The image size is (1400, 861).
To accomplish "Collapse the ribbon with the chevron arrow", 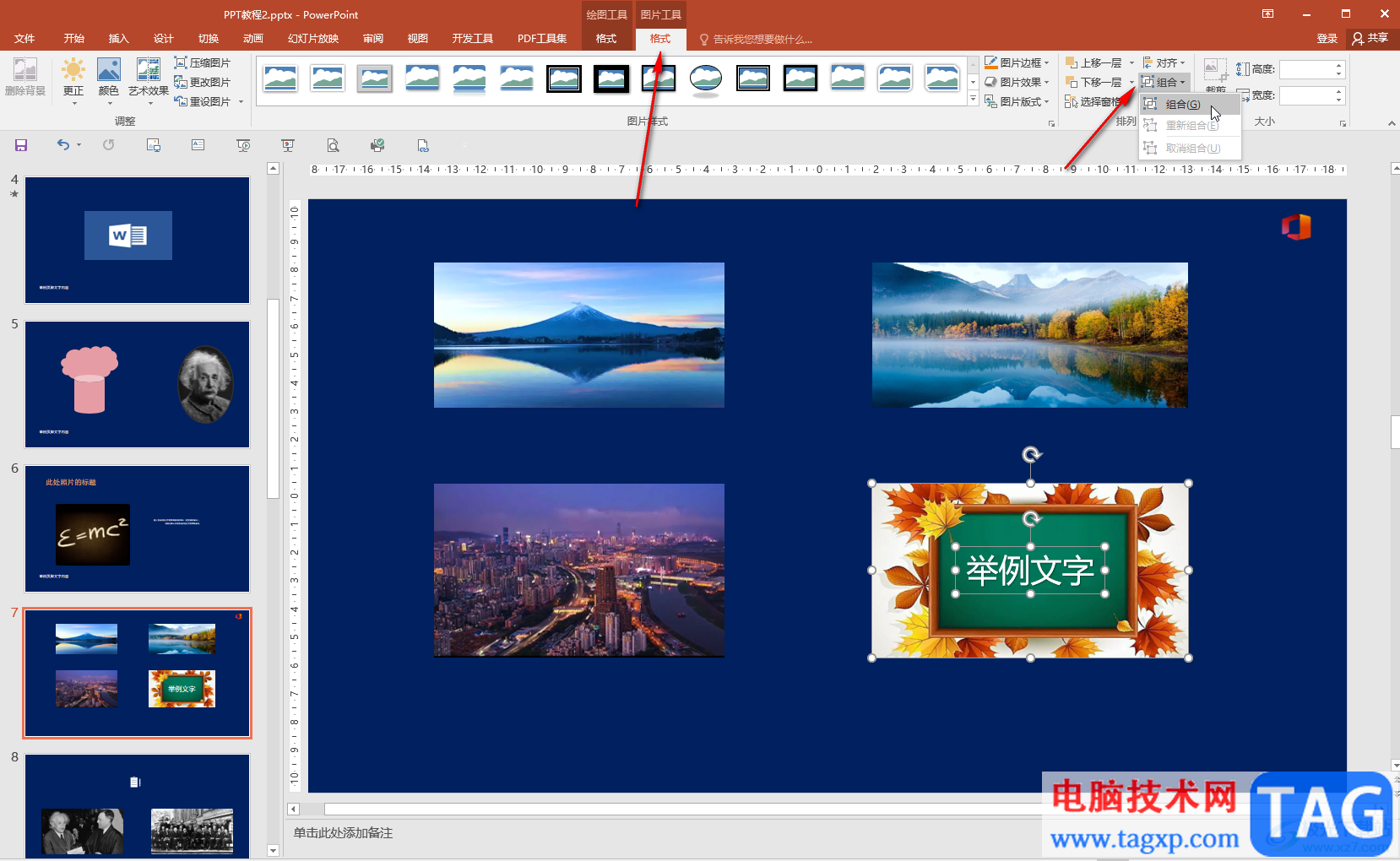I will [x=1392, y=123].
